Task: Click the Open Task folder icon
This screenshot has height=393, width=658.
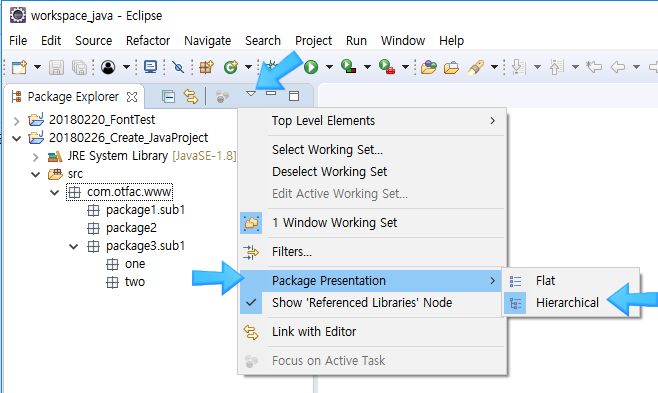Action: pos(451,67)
